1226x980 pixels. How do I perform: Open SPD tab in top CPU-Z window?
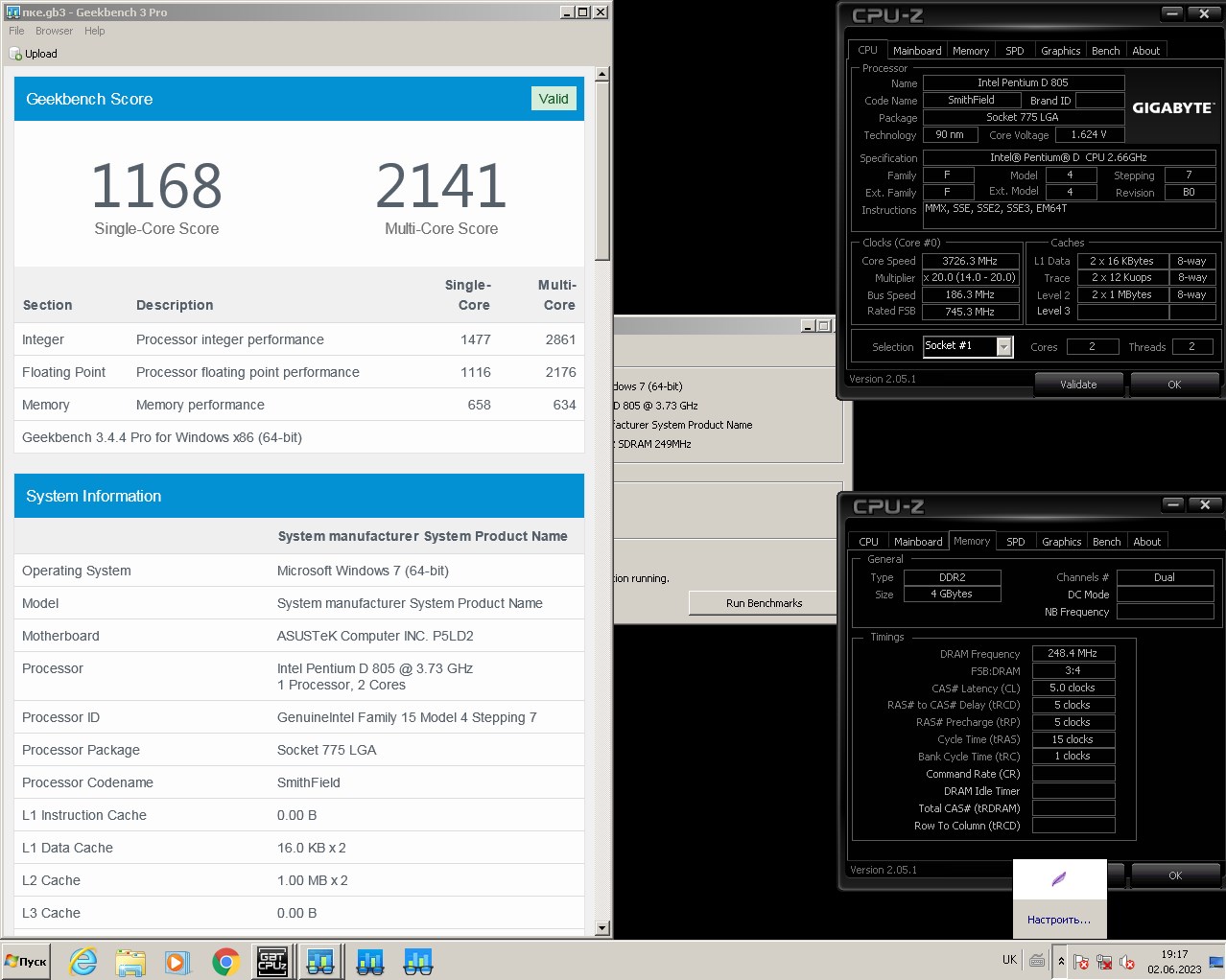[x=1015, y=51]
